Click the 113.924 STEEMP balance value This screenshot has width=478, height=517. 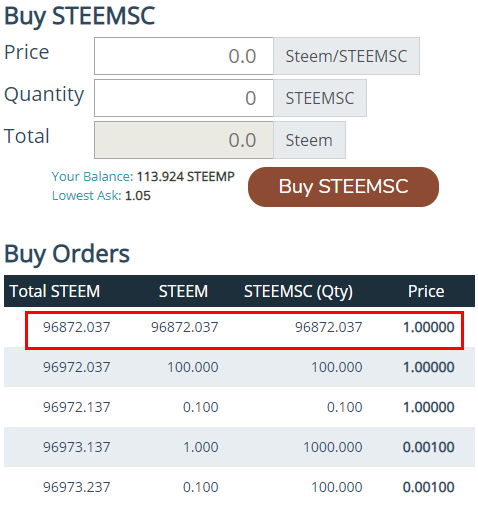pyautogui.click(x=186, y=177)
